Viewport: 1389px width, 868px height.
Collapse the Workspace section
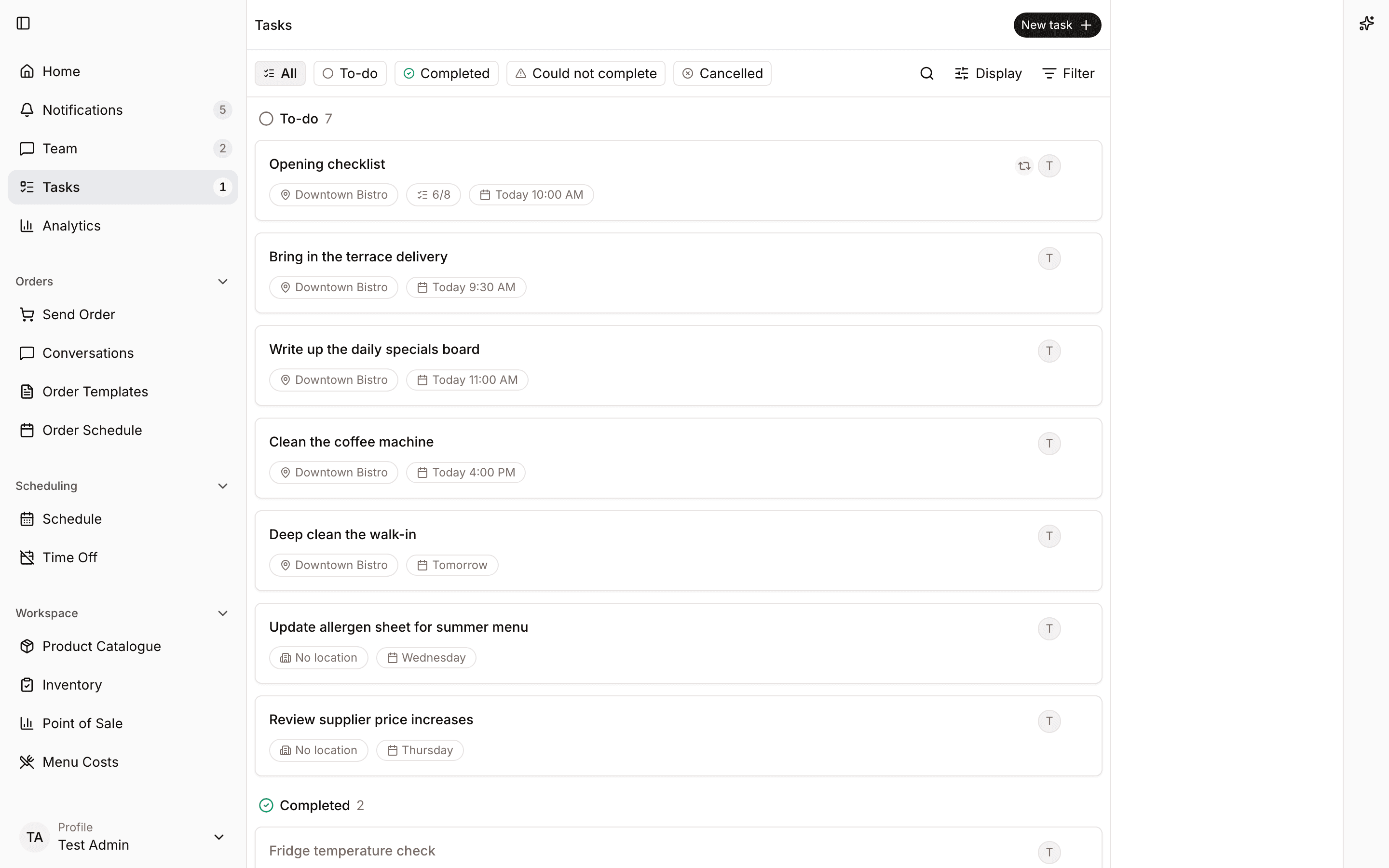(223, 613)
